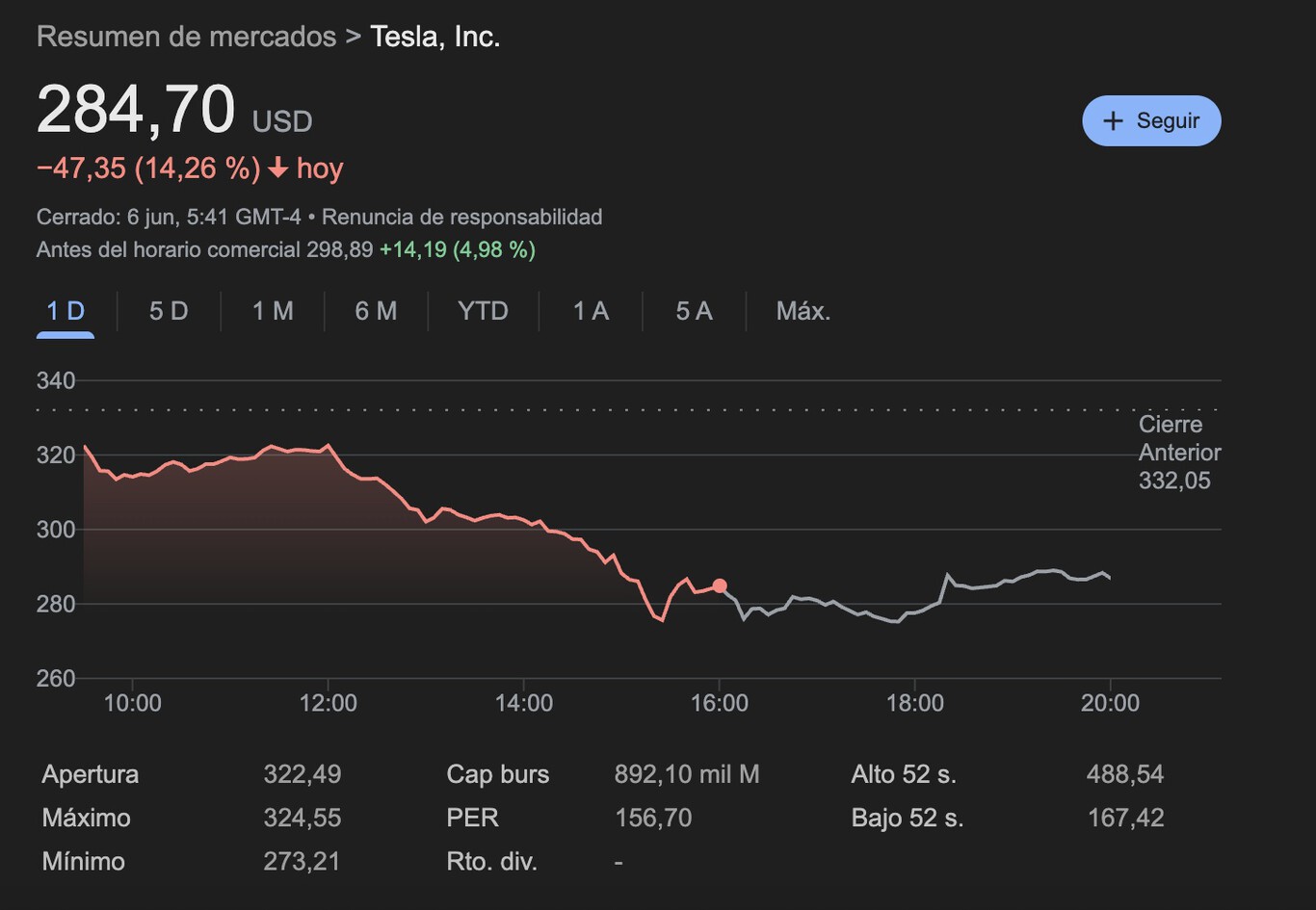Select the 1 D time range tab
This screenshot has width=1316, height=910.
[66, 311]
